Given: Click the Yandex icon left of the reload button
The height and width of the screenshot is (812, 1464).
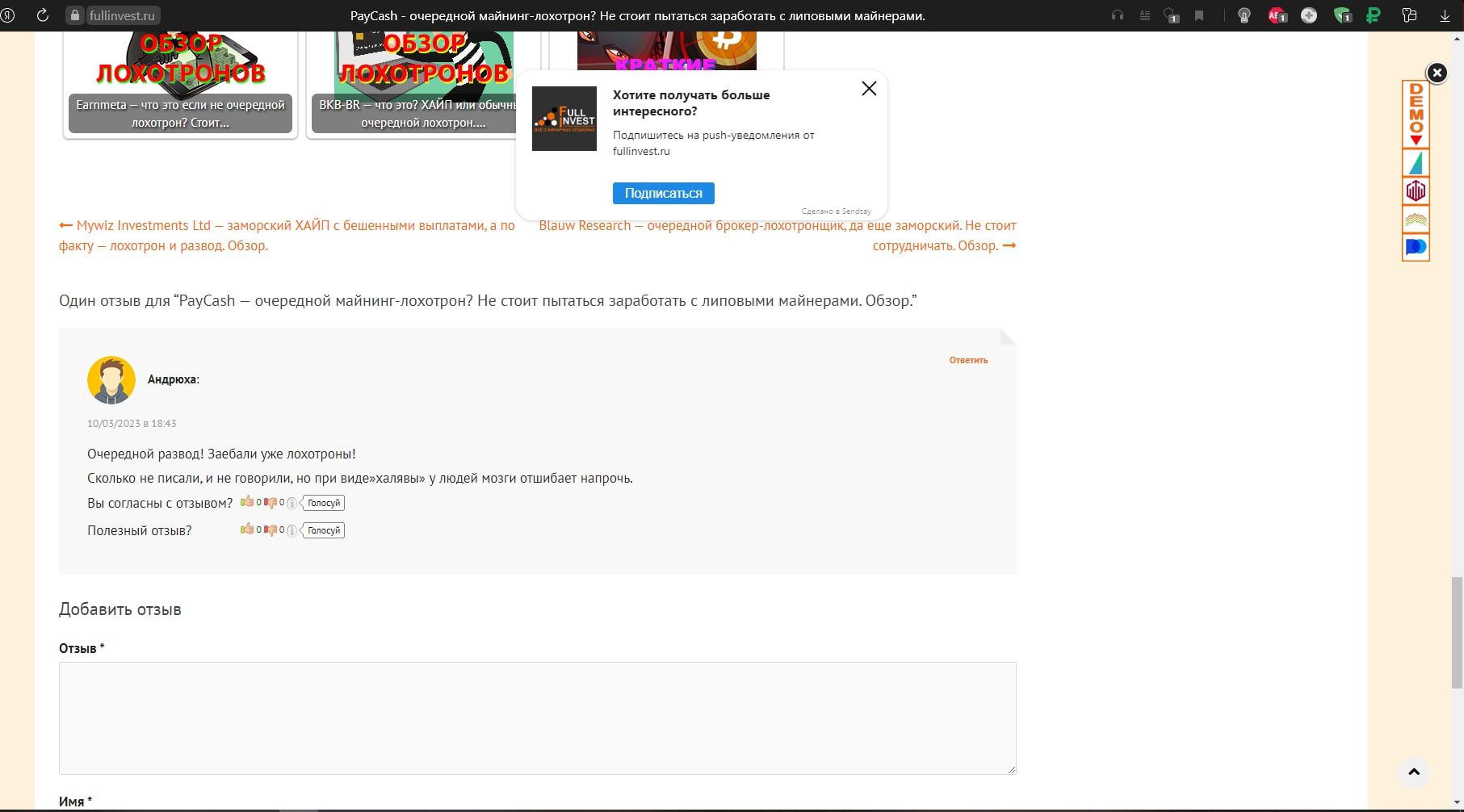Looking at the screenshot, I should (x=7, y=15).
